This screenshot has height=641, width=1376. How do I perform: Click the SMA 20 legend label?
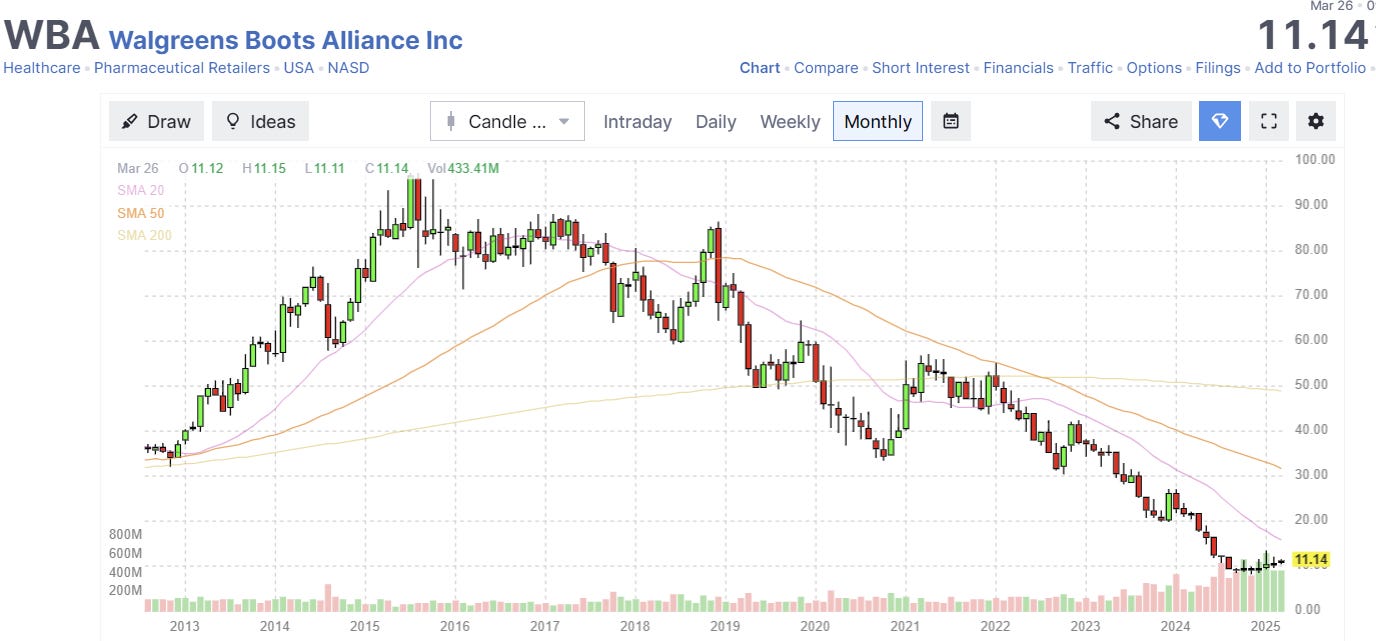[140, 191]
